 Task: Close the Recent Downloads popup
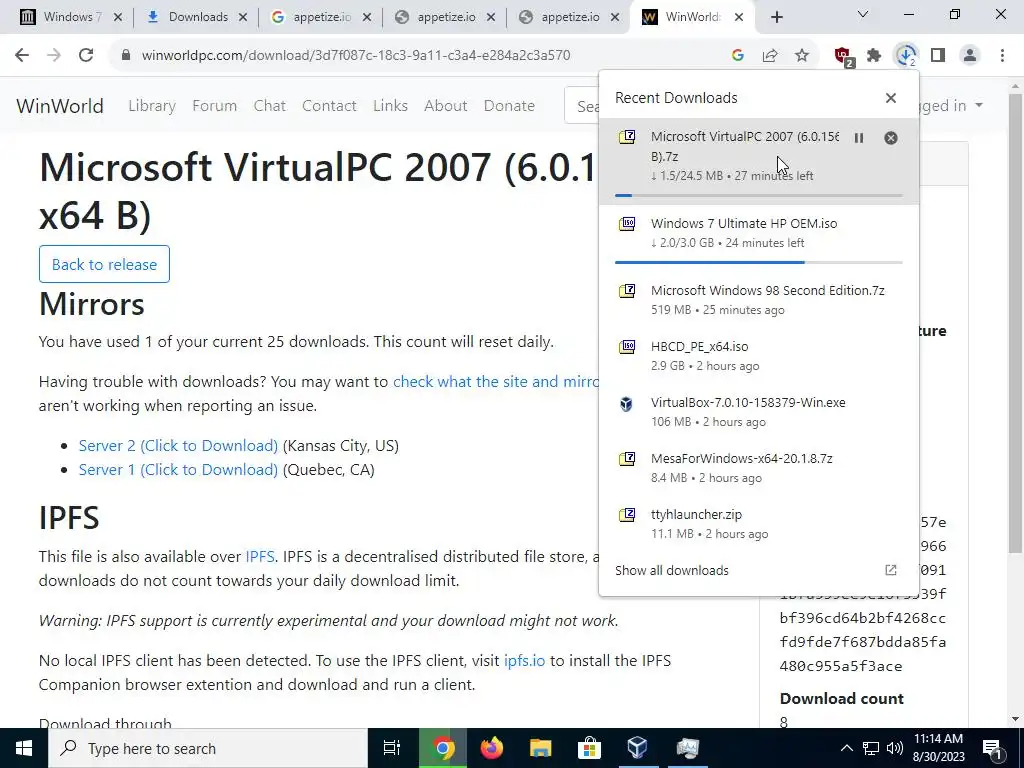coord(891,98)
